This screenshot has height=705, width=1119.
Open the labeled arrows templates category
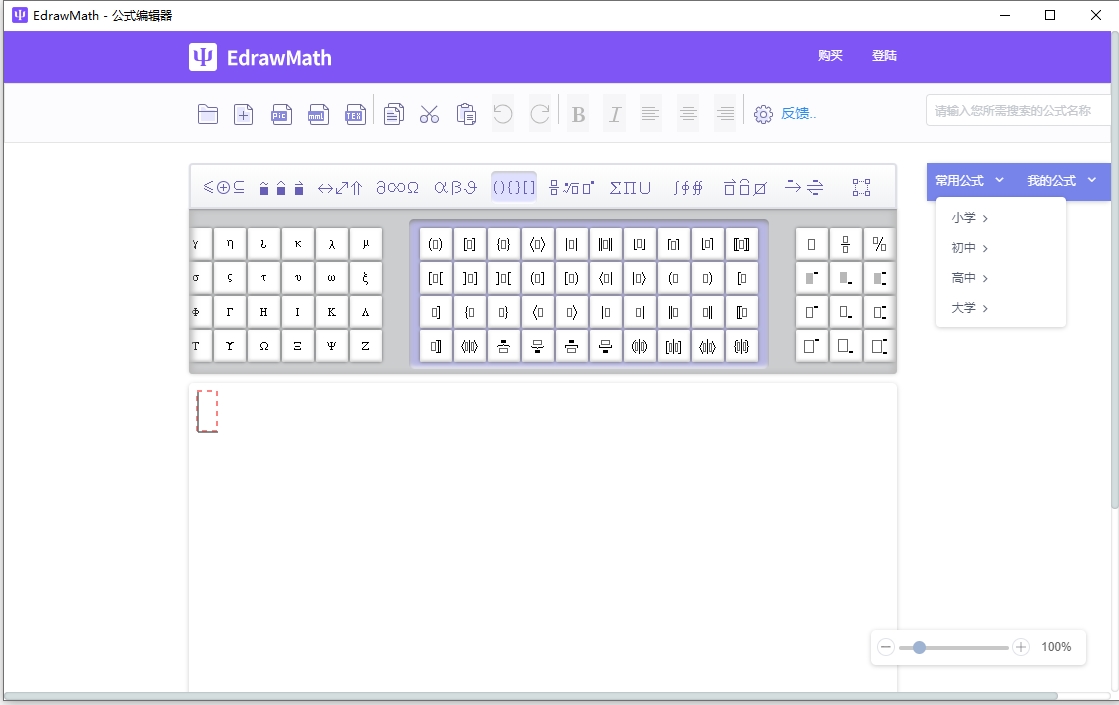(804, 188)
